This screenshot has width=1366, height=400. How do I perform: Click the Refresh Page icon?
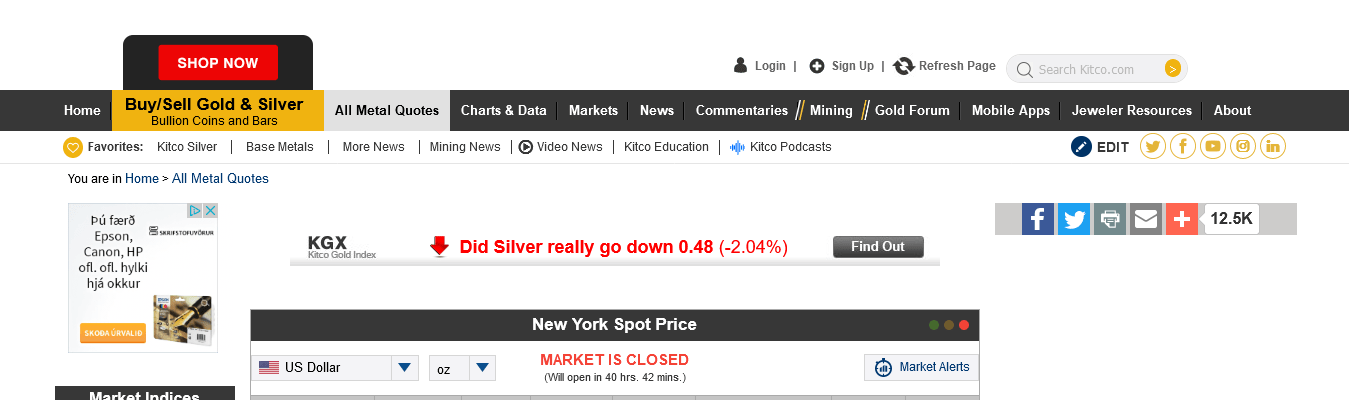[904, 66]
